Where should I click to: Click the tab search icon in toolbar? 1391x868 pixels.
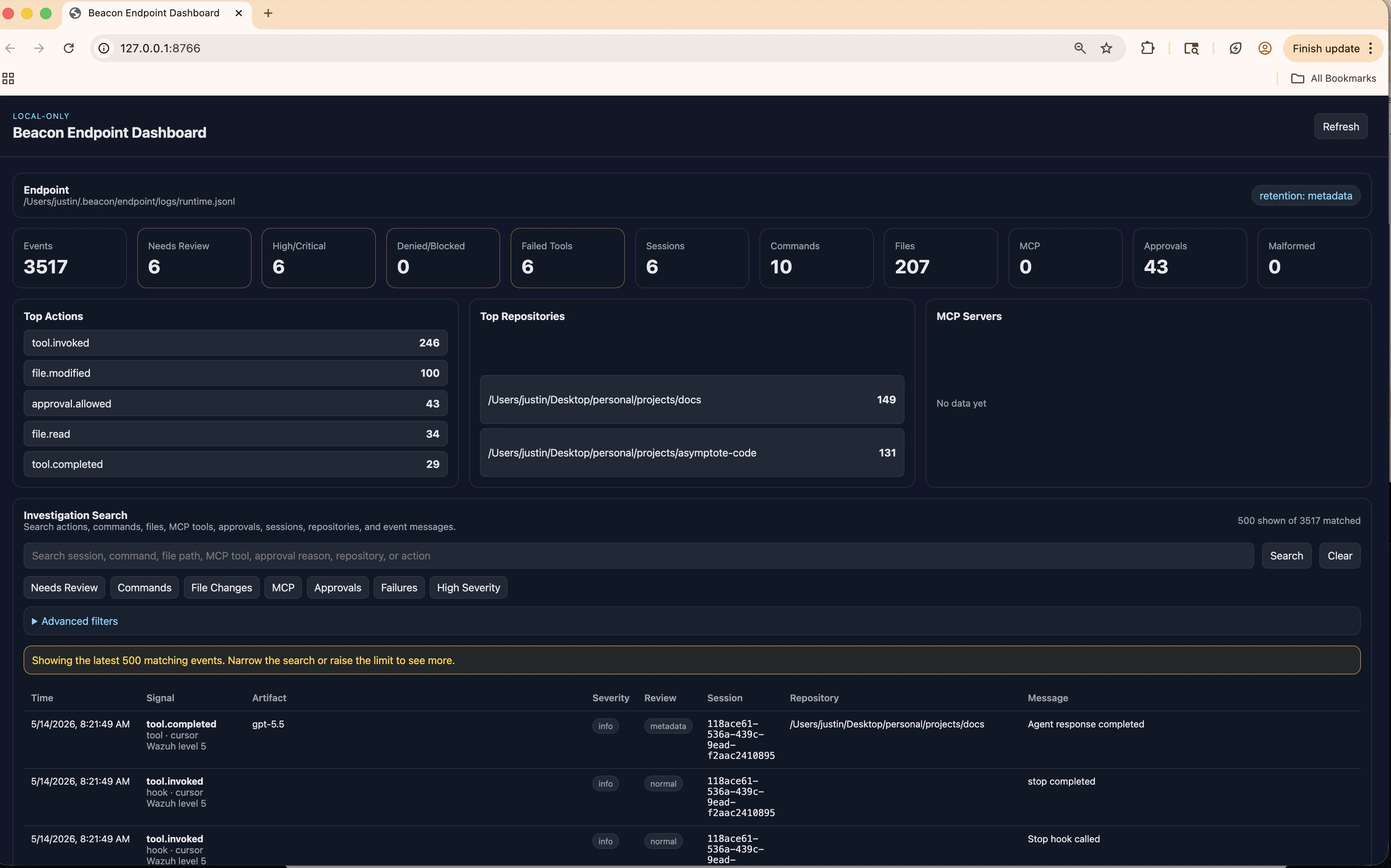[1191, 48]
